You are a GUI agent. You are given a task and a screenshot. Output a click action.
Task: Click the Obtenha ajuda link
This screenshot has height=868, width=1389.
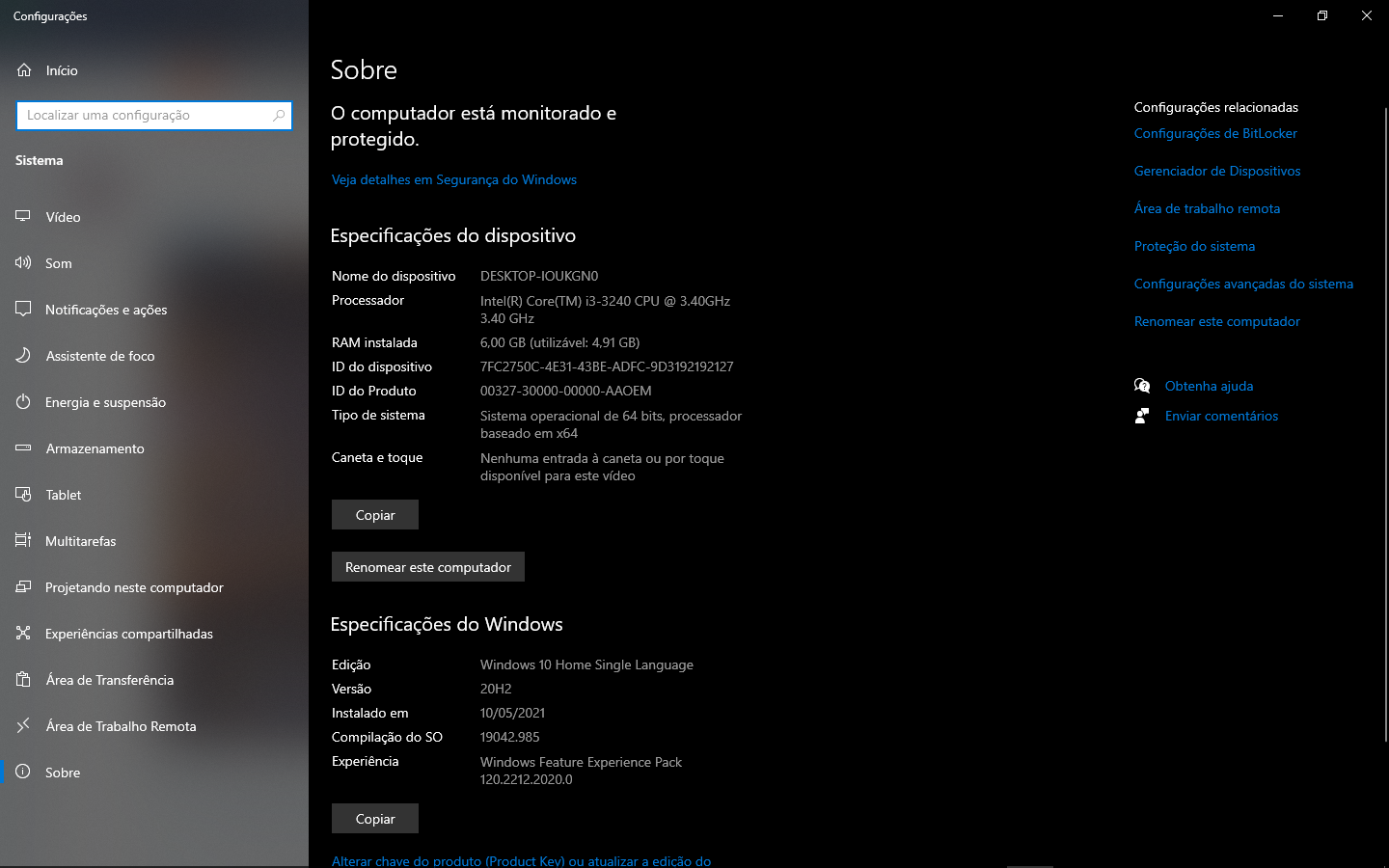click(x=1209, y=386)
